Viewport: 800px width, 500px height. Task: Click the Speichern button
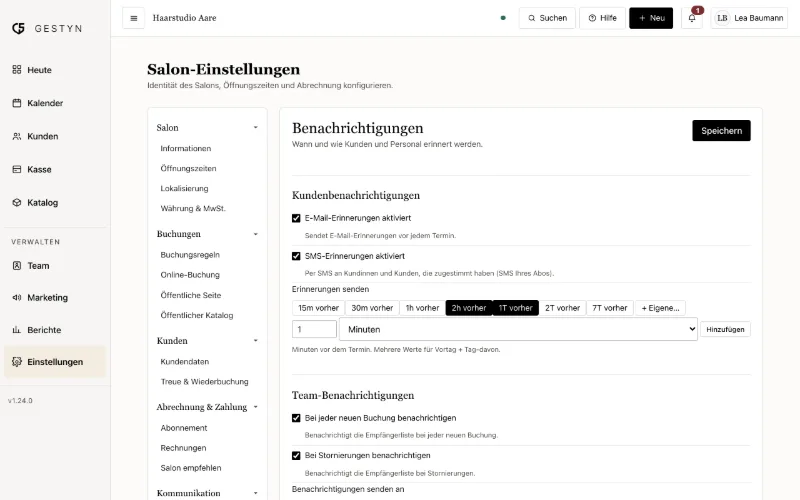721,131
